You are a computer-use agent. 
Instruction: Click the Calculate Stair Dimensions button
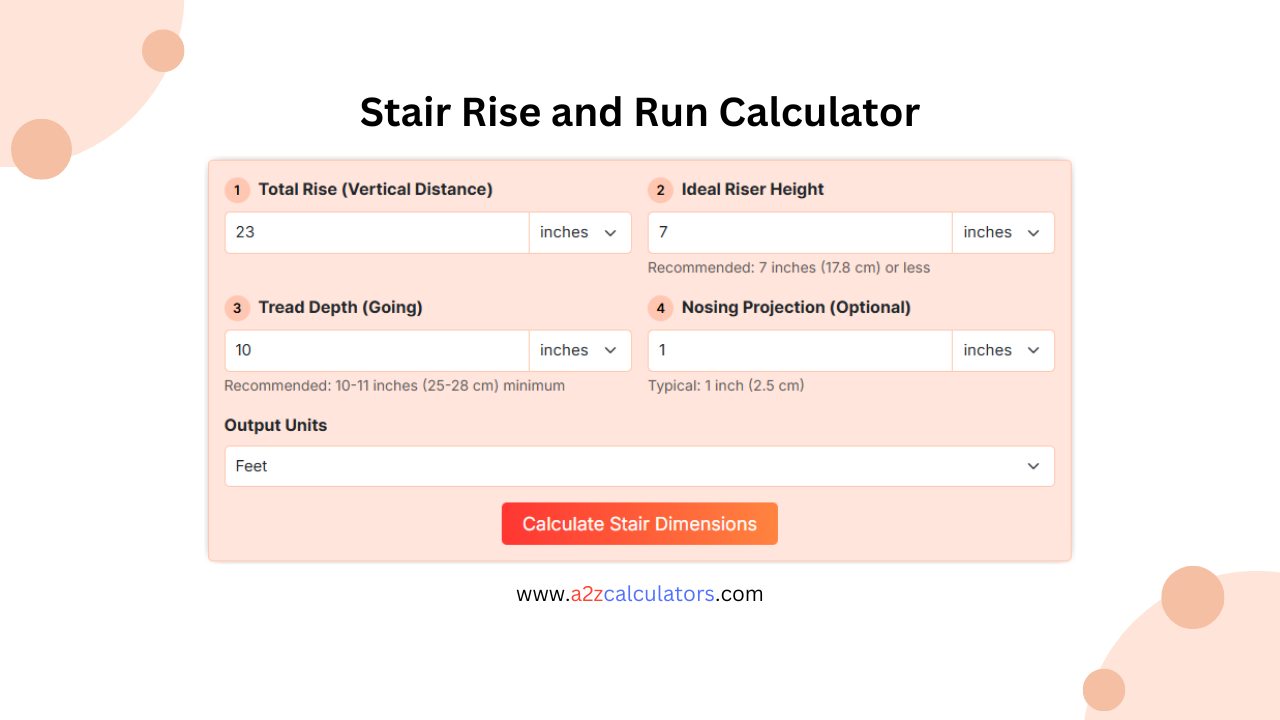(x=640, y=523)
